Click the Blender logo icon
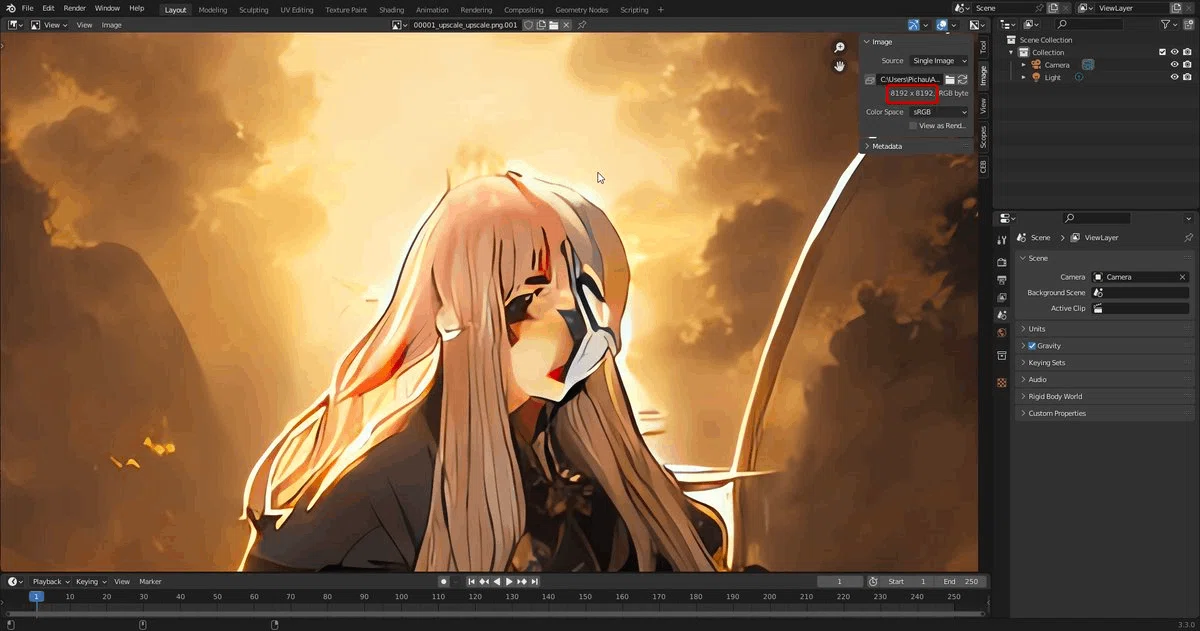The width and height of the screenshot is (1200, 631). point(9,8)
